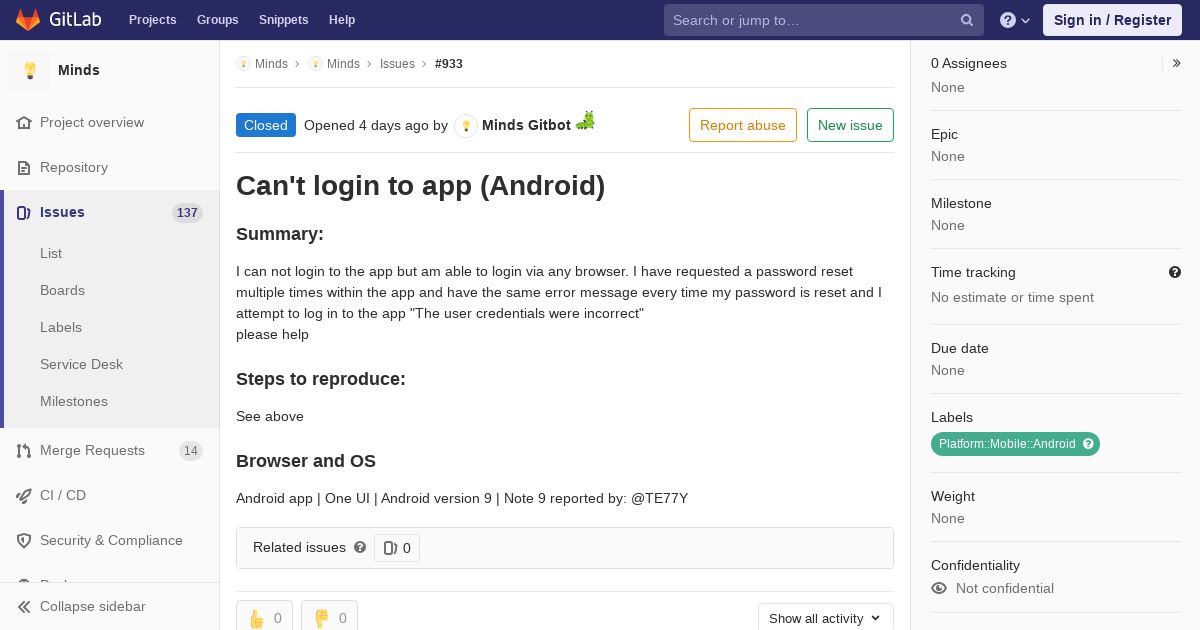Open the GitLab logo home link
1200x630 pixels.
(x=57, y=20)
